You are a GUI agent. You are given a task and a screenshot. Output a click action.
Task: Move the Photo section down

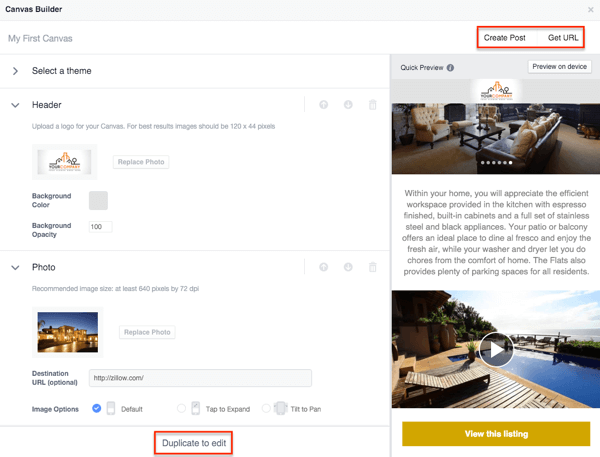[x=348, y=267]
